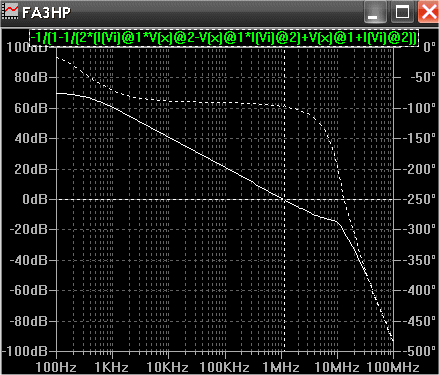Click the -150° phase axis label
439x375 pixels.
click(420, 138)
